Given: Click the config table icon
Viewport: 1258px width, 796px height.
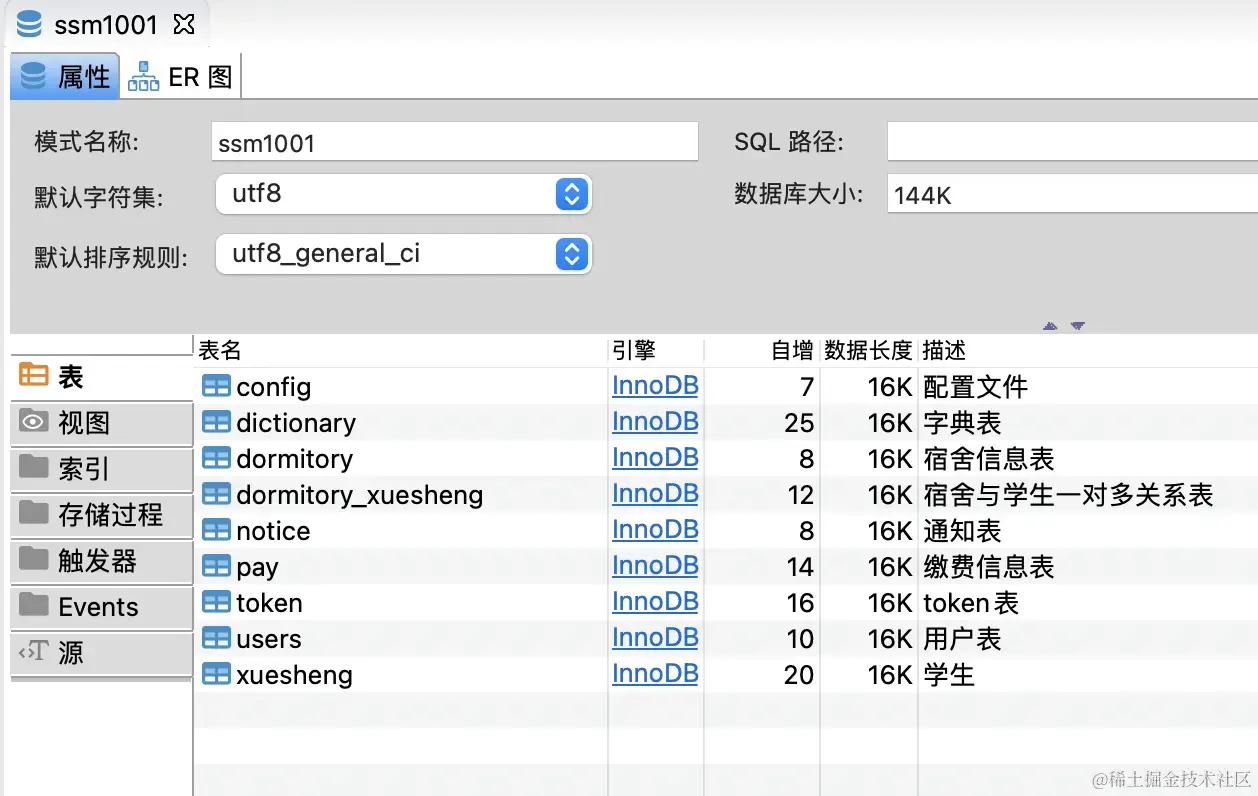Looking at the screenshot, I should [216, 387].
